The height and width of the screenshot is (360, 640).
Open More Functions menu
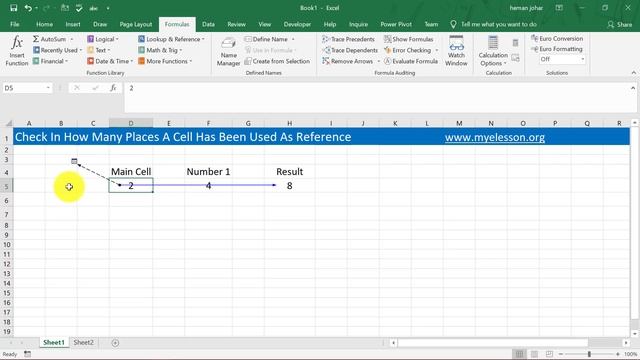point(165,61)
